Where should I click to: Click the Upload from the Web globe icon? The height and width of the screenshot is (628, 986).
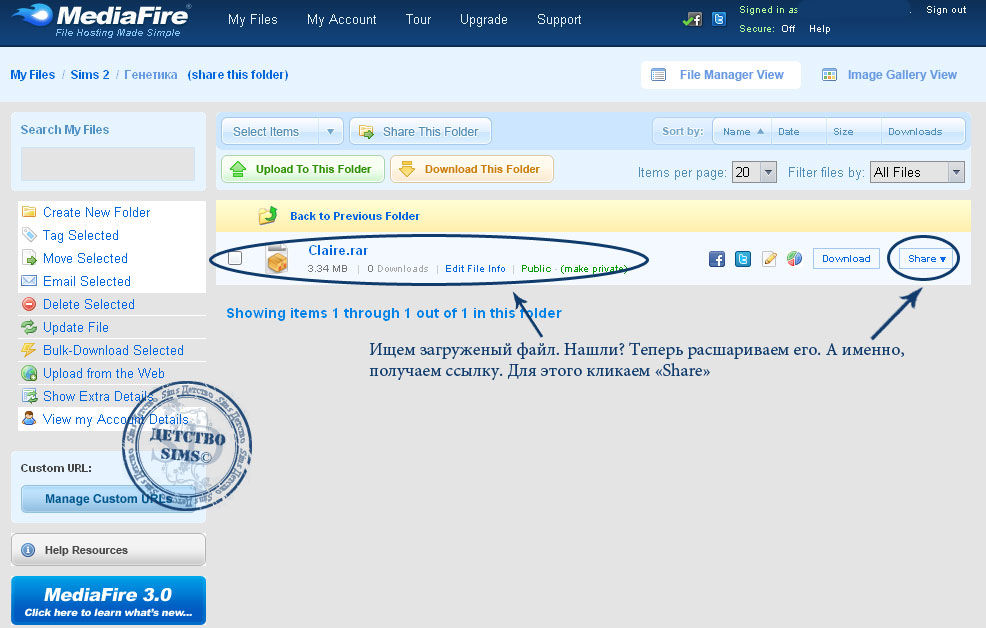pyautogui.click(x=29, y=373)
